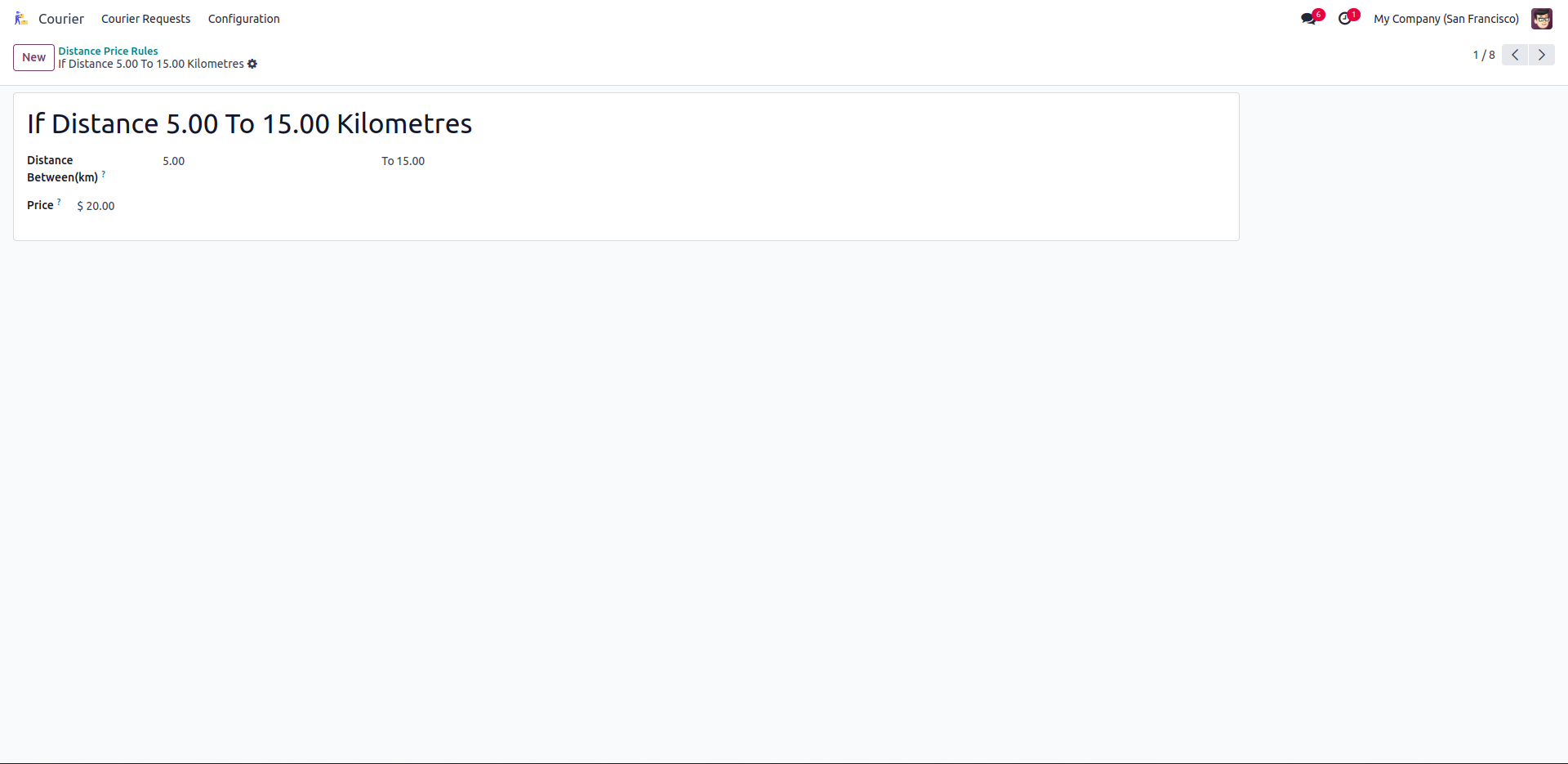Click the user avatar in top bar
This screenshot has width=1568, height=764.
click(1541, 19)
